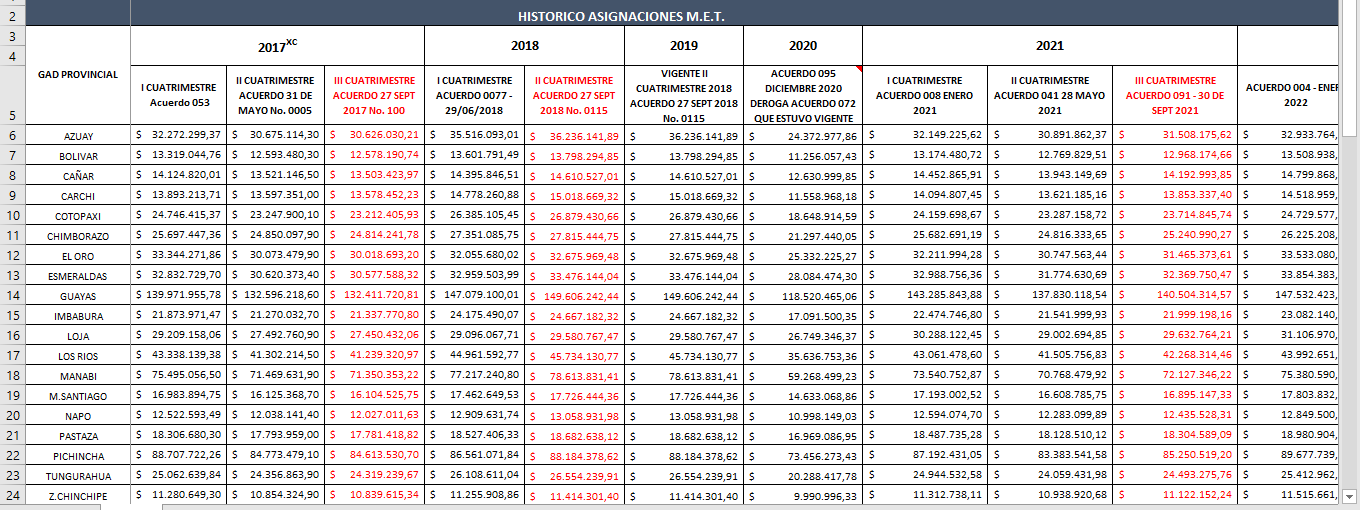1360x510 pixels.
Task: Select III CUATRIMESTRE ACUERDO 27 SEPT 2017 header
Action: [x=374, y=95]
